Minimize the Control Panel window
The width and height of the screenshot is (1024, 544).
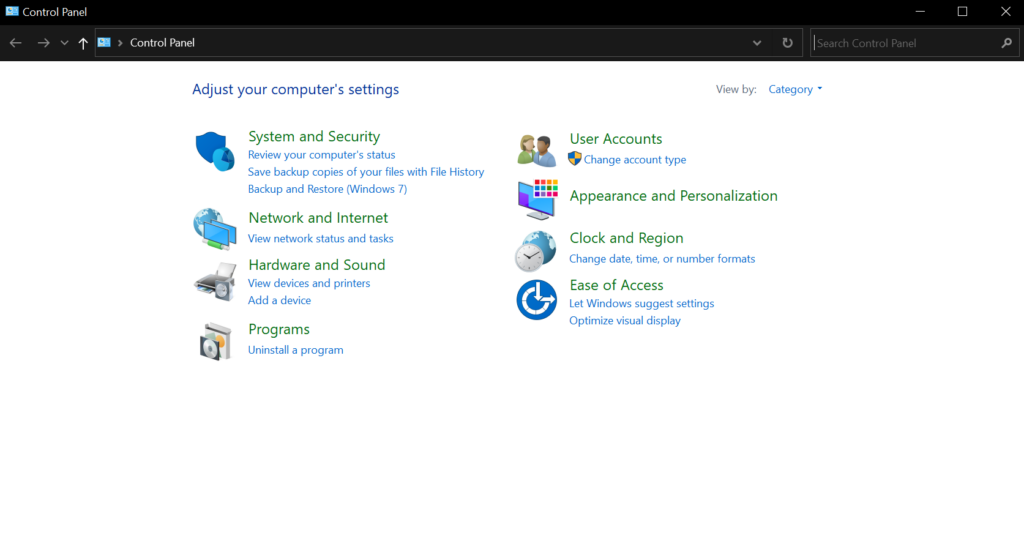point(920,12)
